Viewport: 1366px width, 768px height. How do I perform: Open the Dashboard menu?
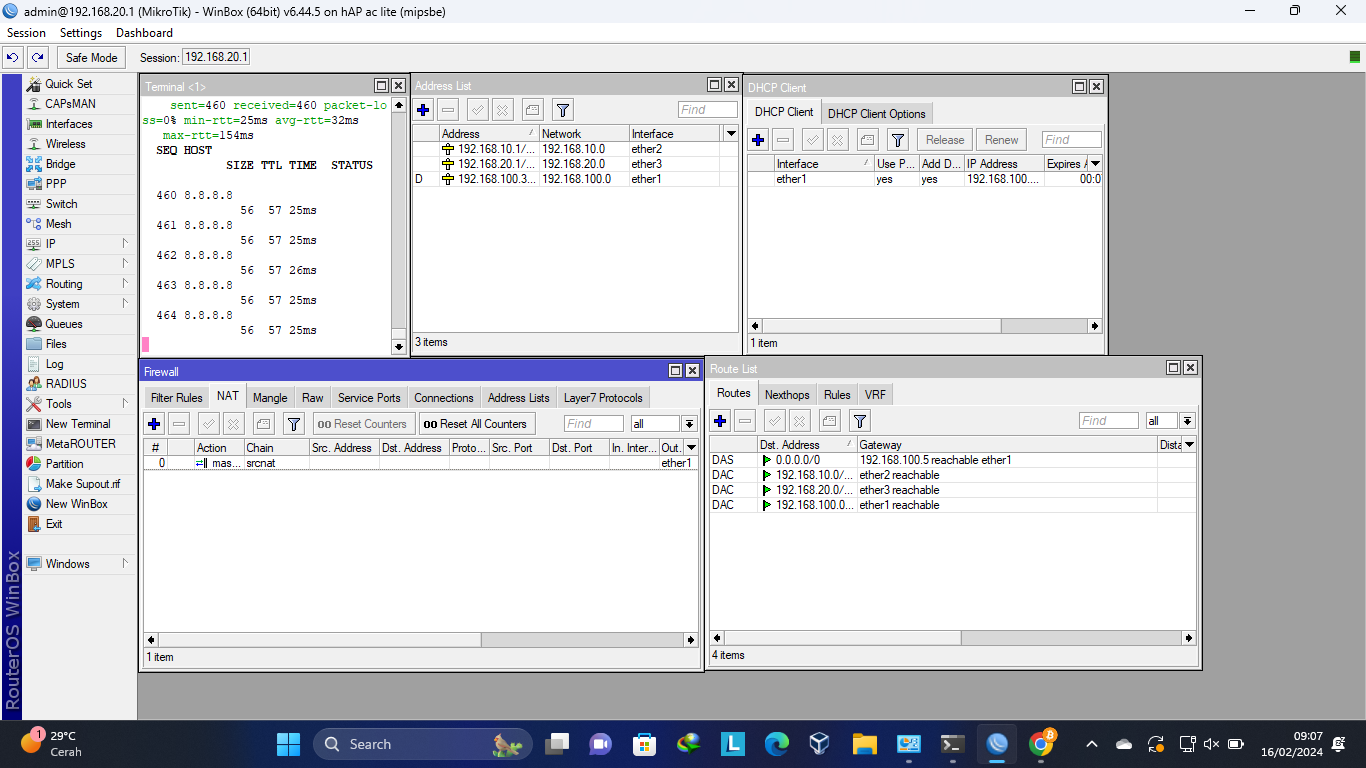point(144,33)
